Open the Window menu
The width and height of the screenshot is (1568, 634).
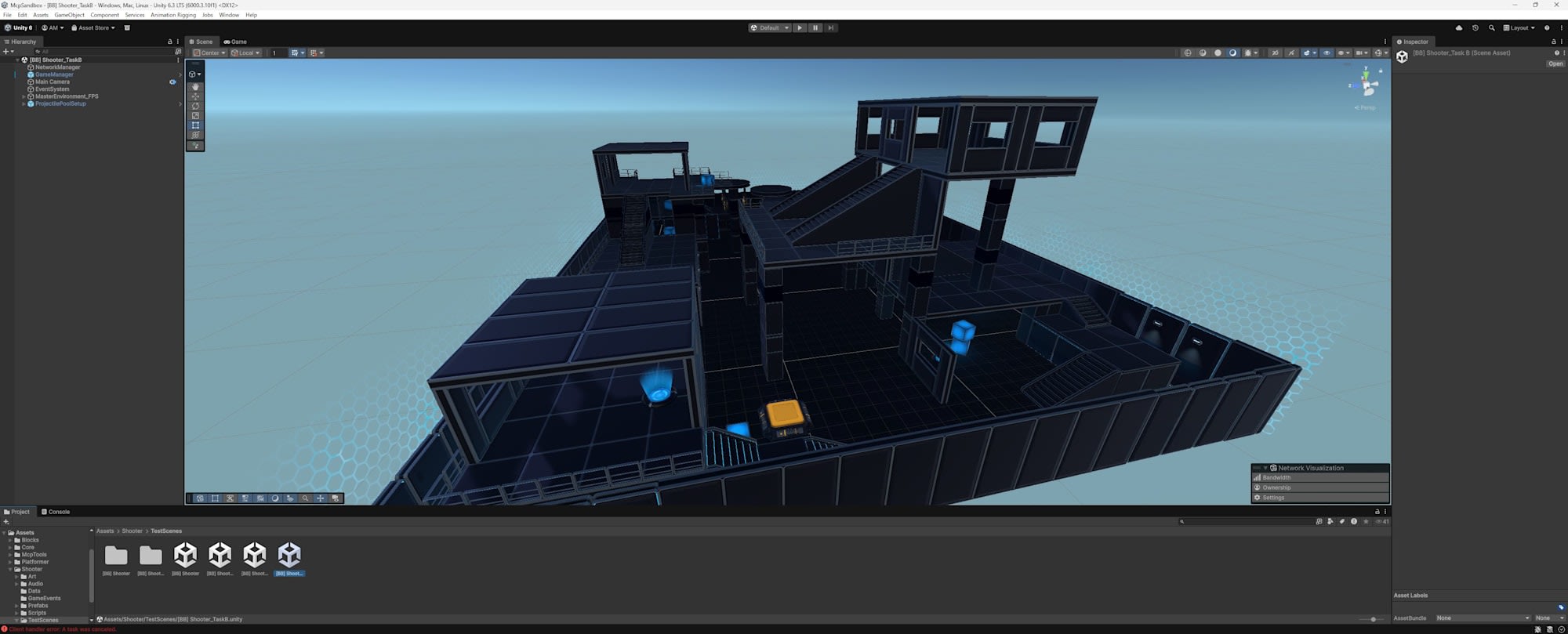(229, 15)
